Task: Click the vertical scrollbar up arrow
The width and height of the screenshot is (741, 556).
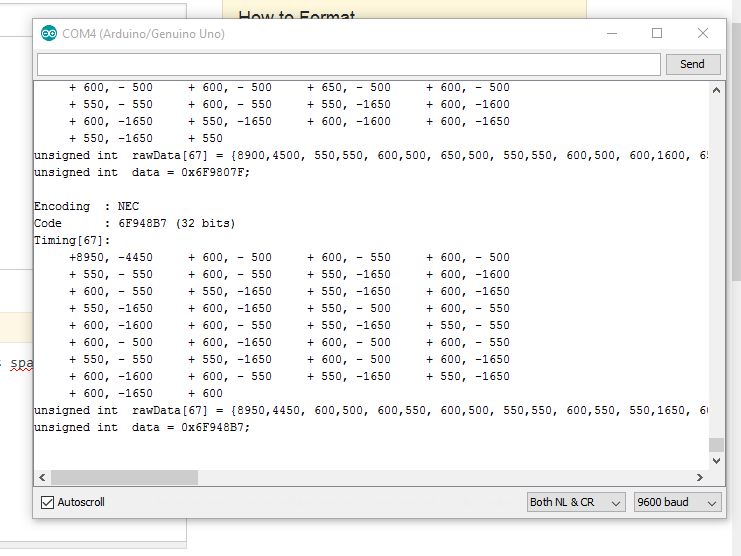Action: point(716,90)
